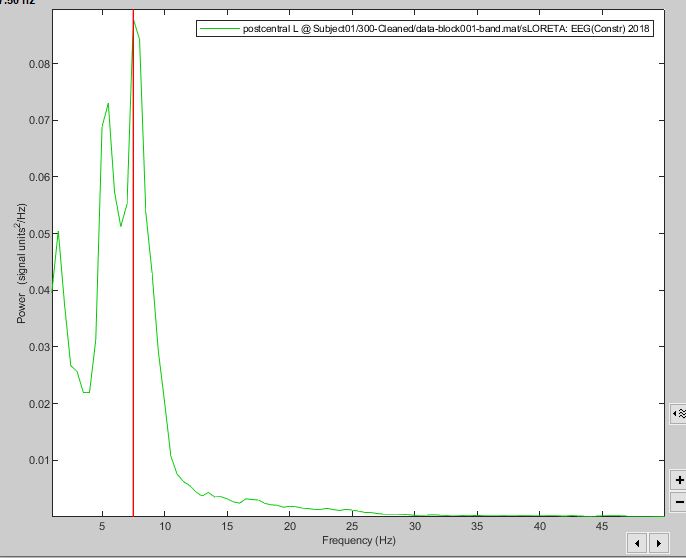686x558 pixels.
Task: Click the y-axis tick label 0.05
Action: tap(37, 234)
